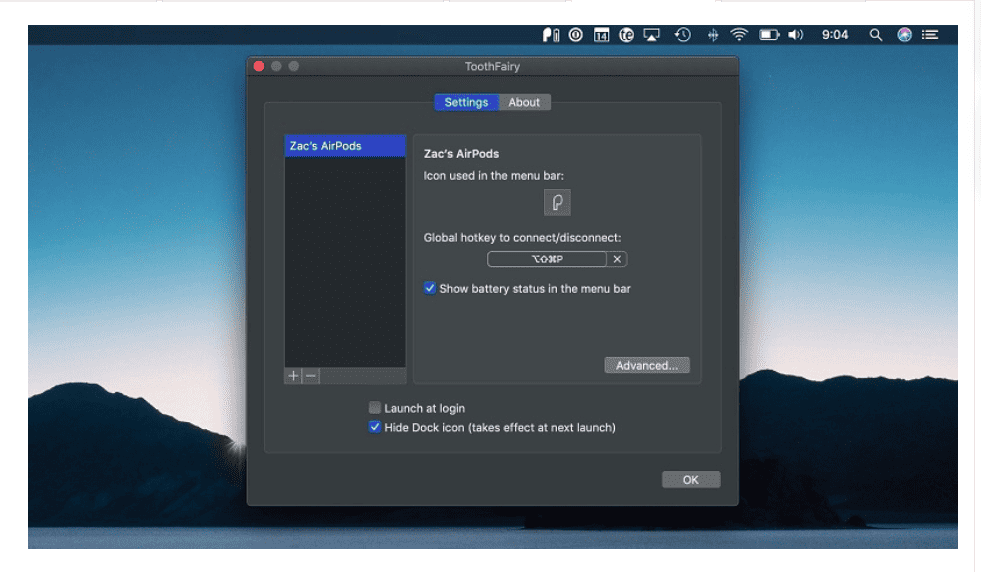Viewport: 981px width, 572px height.
Task: Open Spotlight search magnifier icon
Action: (x=876, y=35)
